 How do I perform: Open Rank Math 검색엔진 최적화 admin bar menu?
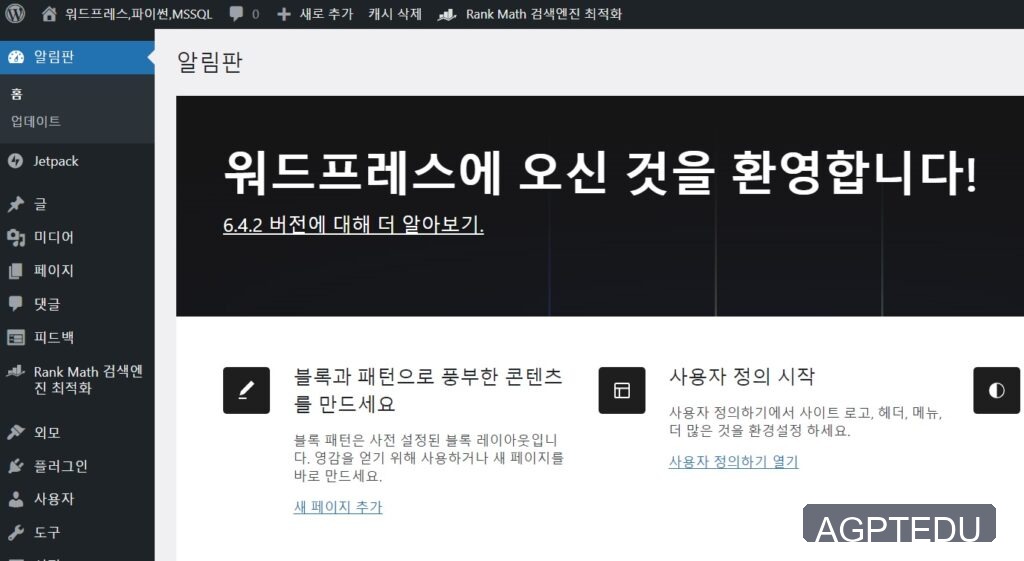[x=544, y=14]
